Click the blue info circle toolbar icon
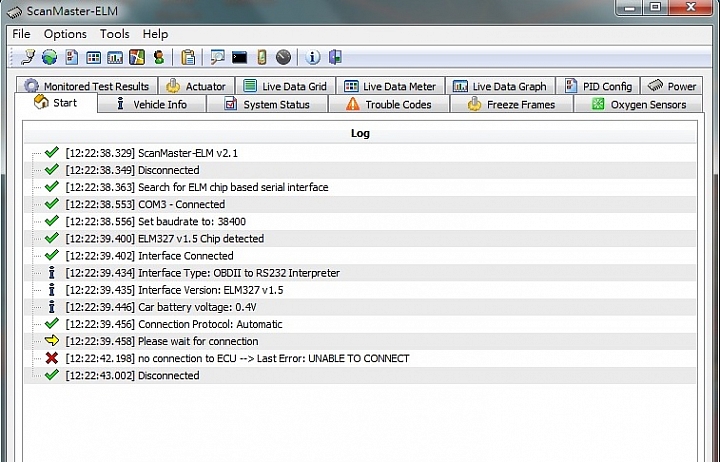The height and width of the screenshot is (462, 720). [313, 57]
